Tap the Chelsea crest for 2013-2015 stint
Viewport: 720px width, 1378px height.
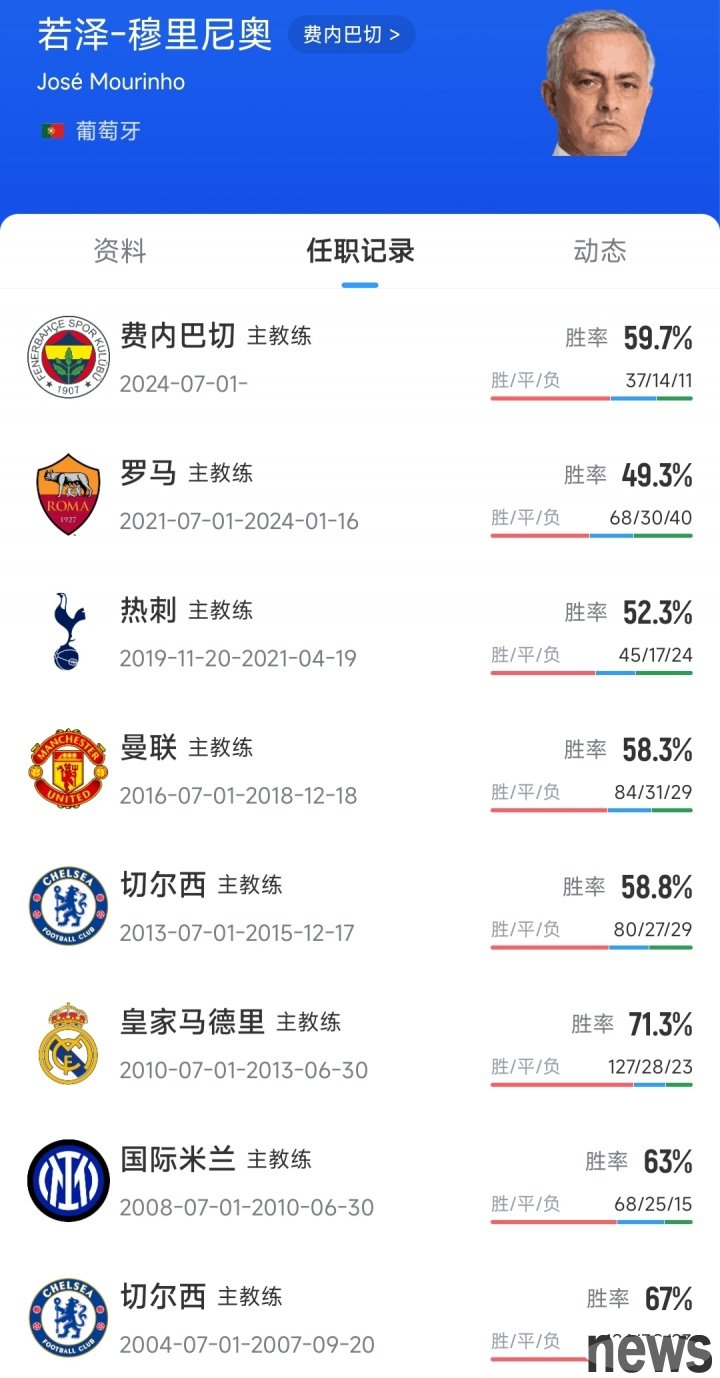68,906
